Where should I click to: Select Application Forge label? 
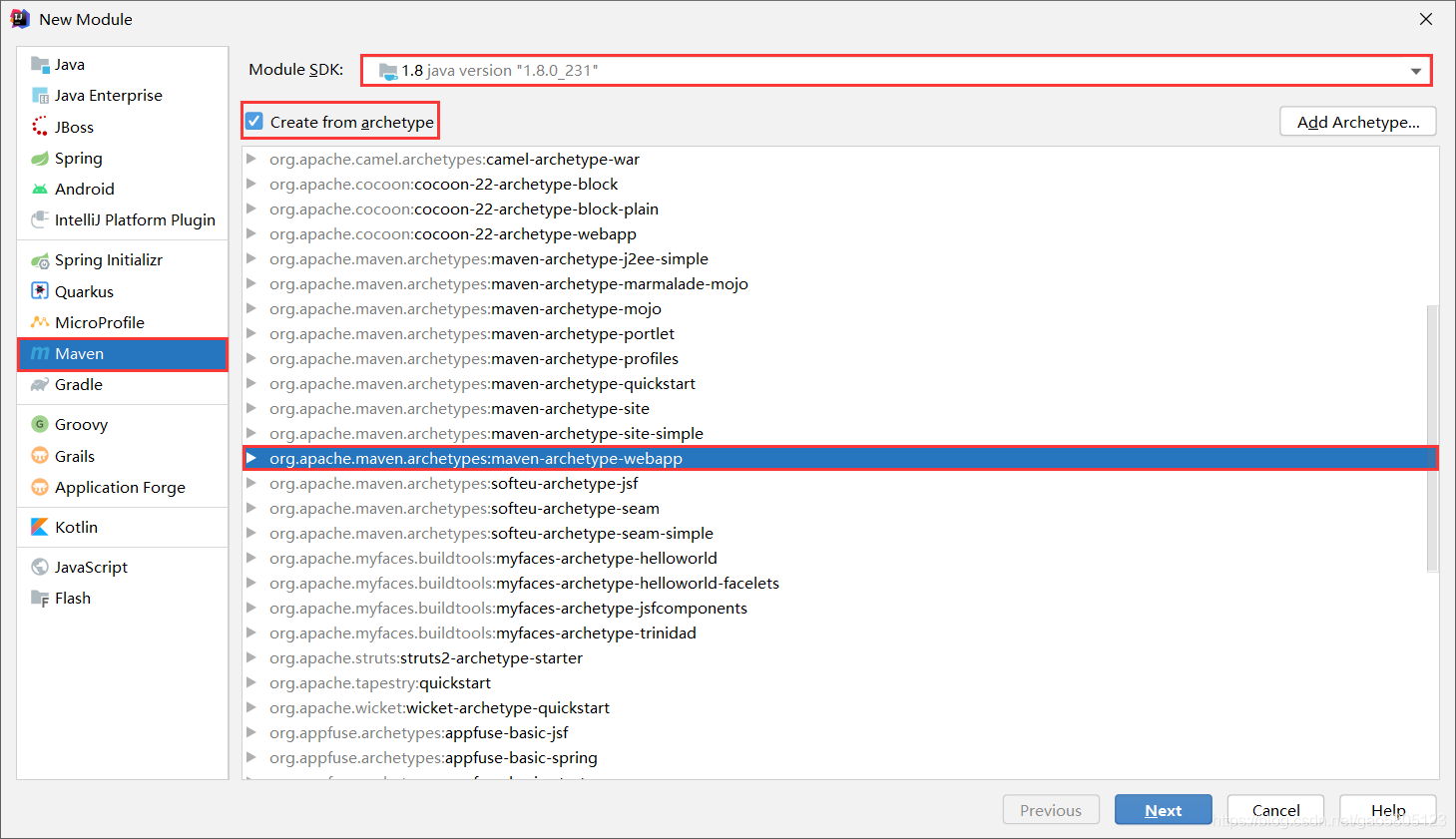(x=120, y=487)
